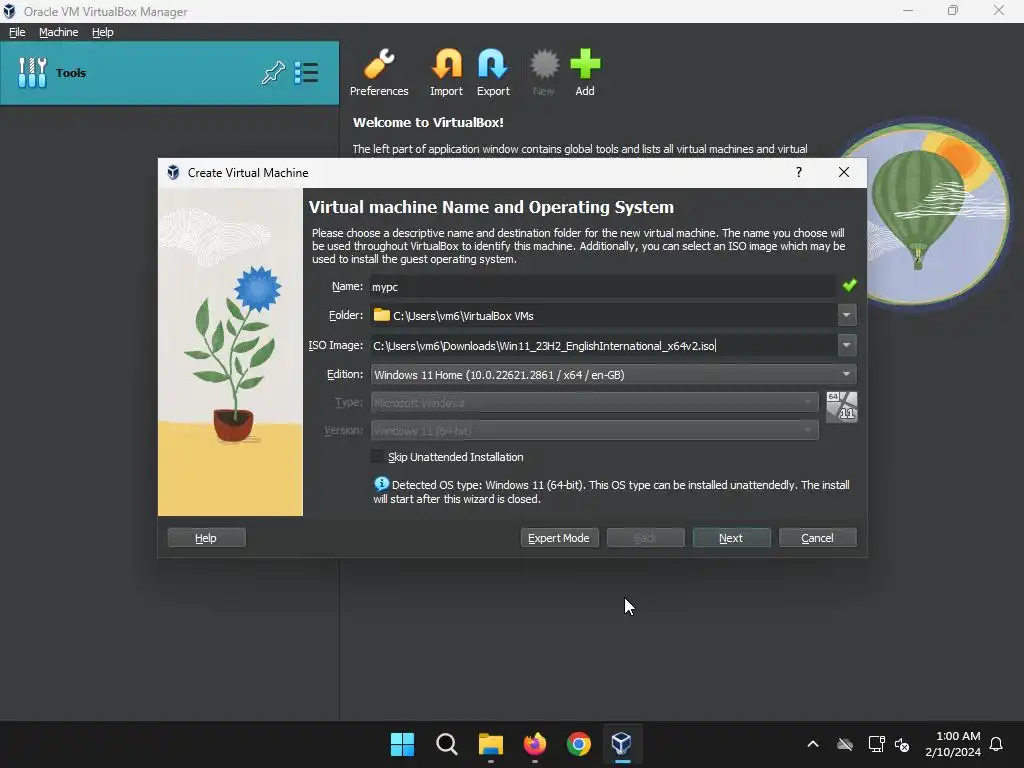Viewport: 1024px width, 768px height.
Task: Close the Create Virtual Machine dialog
Action: tap(844, 172)
